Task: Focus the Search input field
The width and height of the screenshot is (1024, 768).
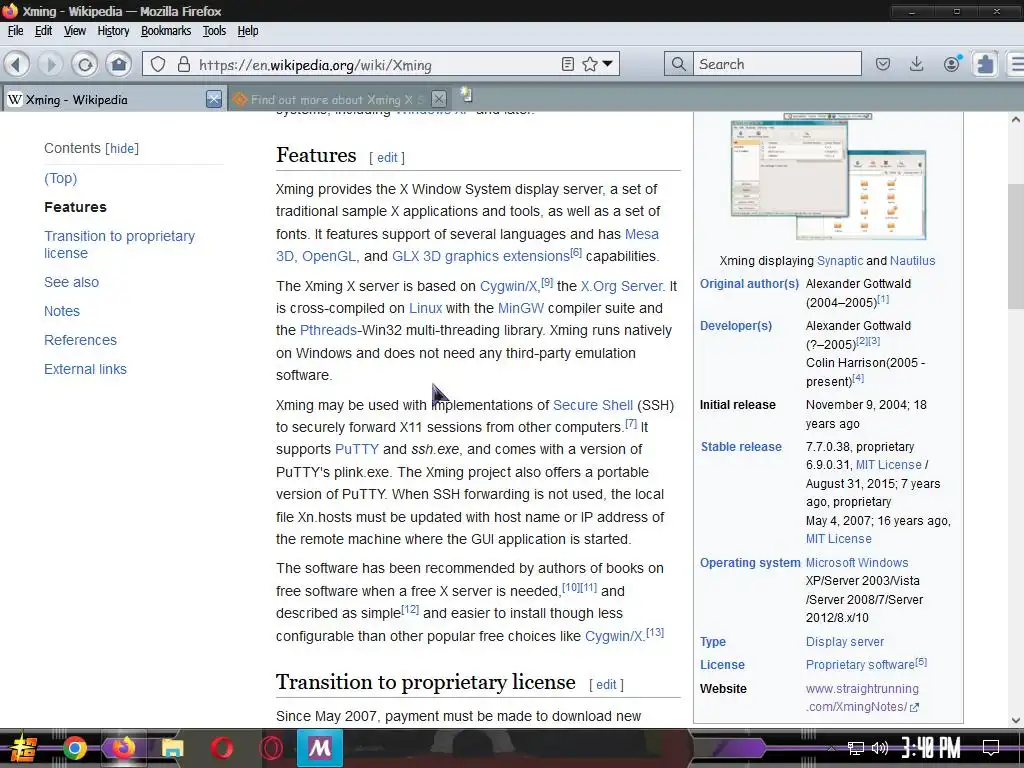Action: click(777, 64)
